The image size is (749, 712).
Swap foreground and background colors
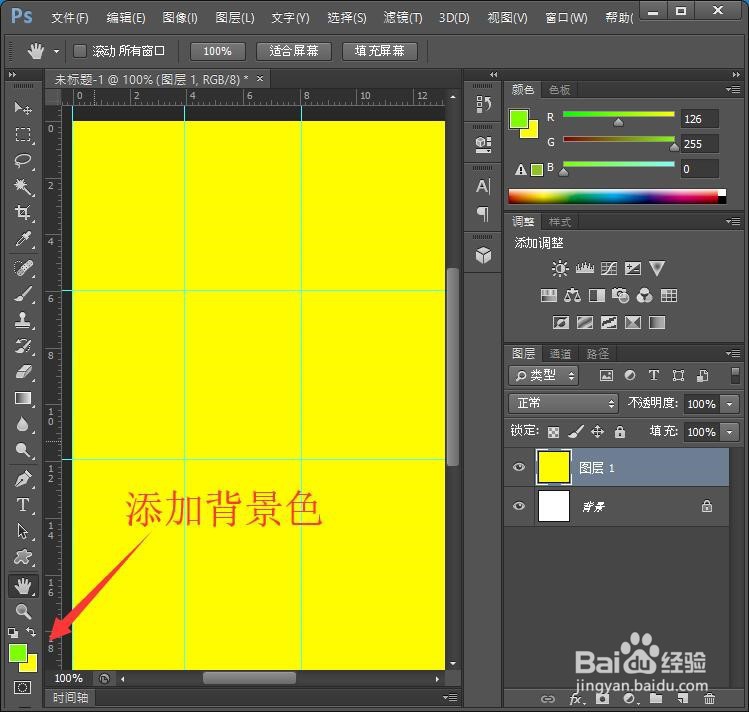click(31, 632)
